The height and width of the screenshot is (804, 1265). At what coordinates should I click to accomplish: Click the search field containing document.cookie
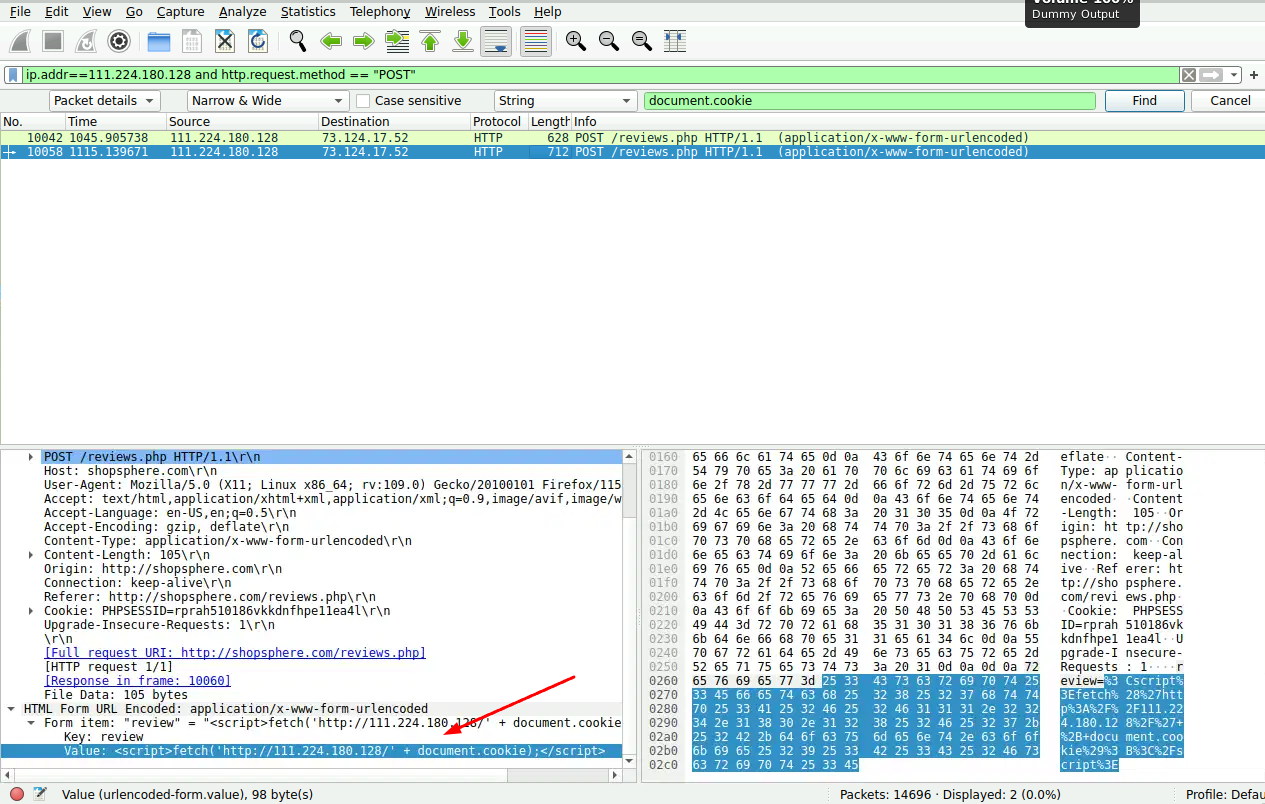pos(870,100)
